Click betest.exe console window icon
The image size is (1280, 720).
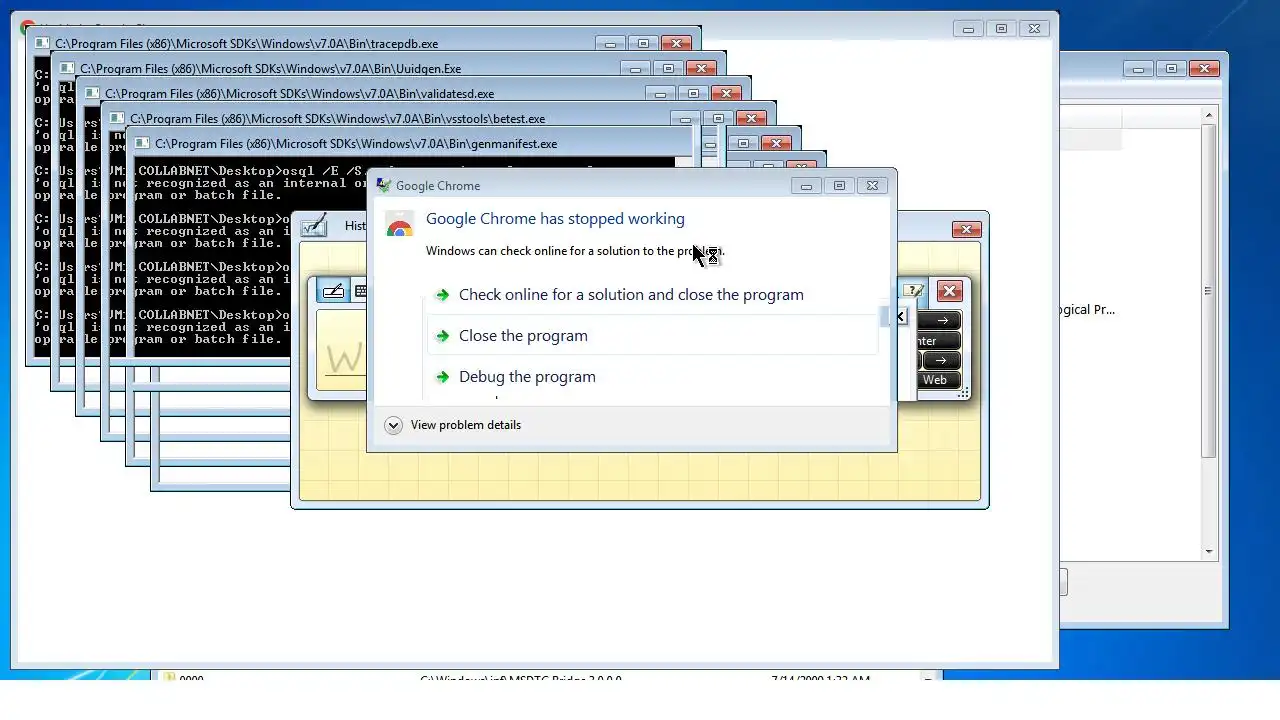117,119
